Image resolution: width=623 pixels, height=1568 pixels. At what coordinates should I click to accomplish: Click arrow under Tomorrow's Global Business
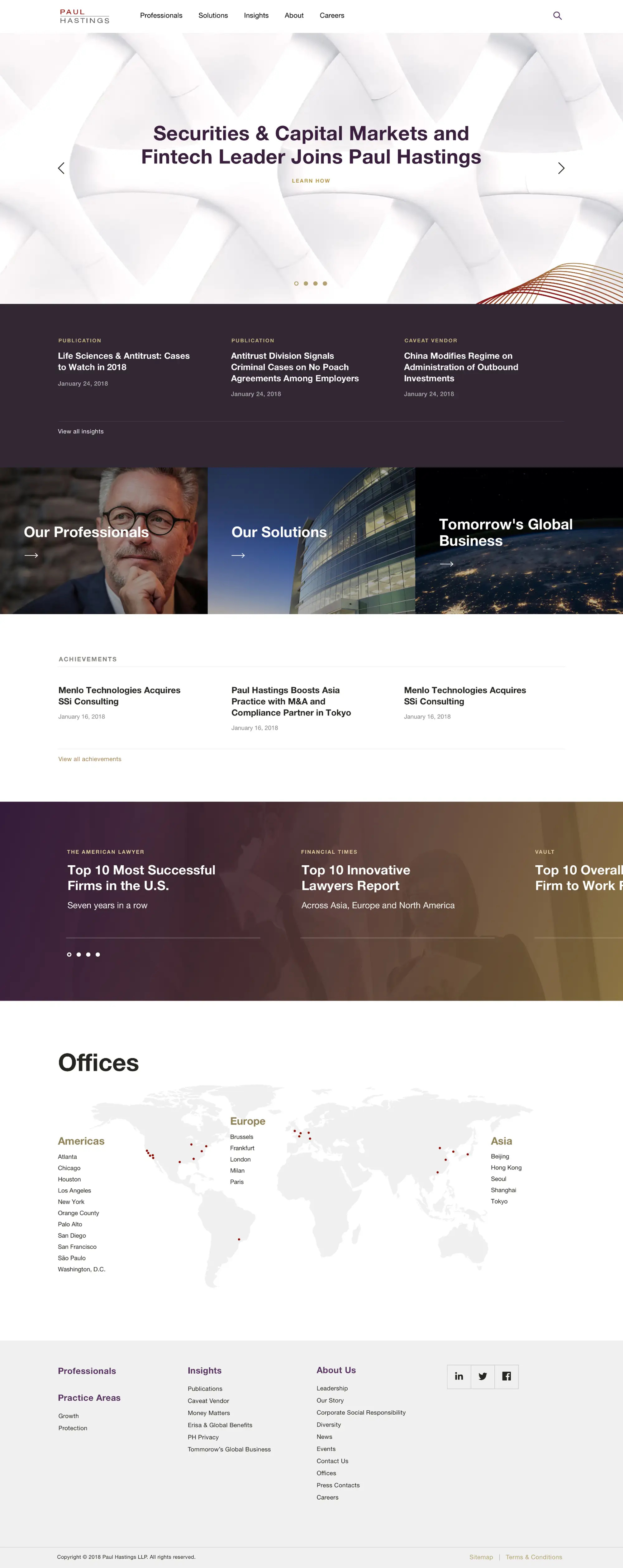[447, 564]
